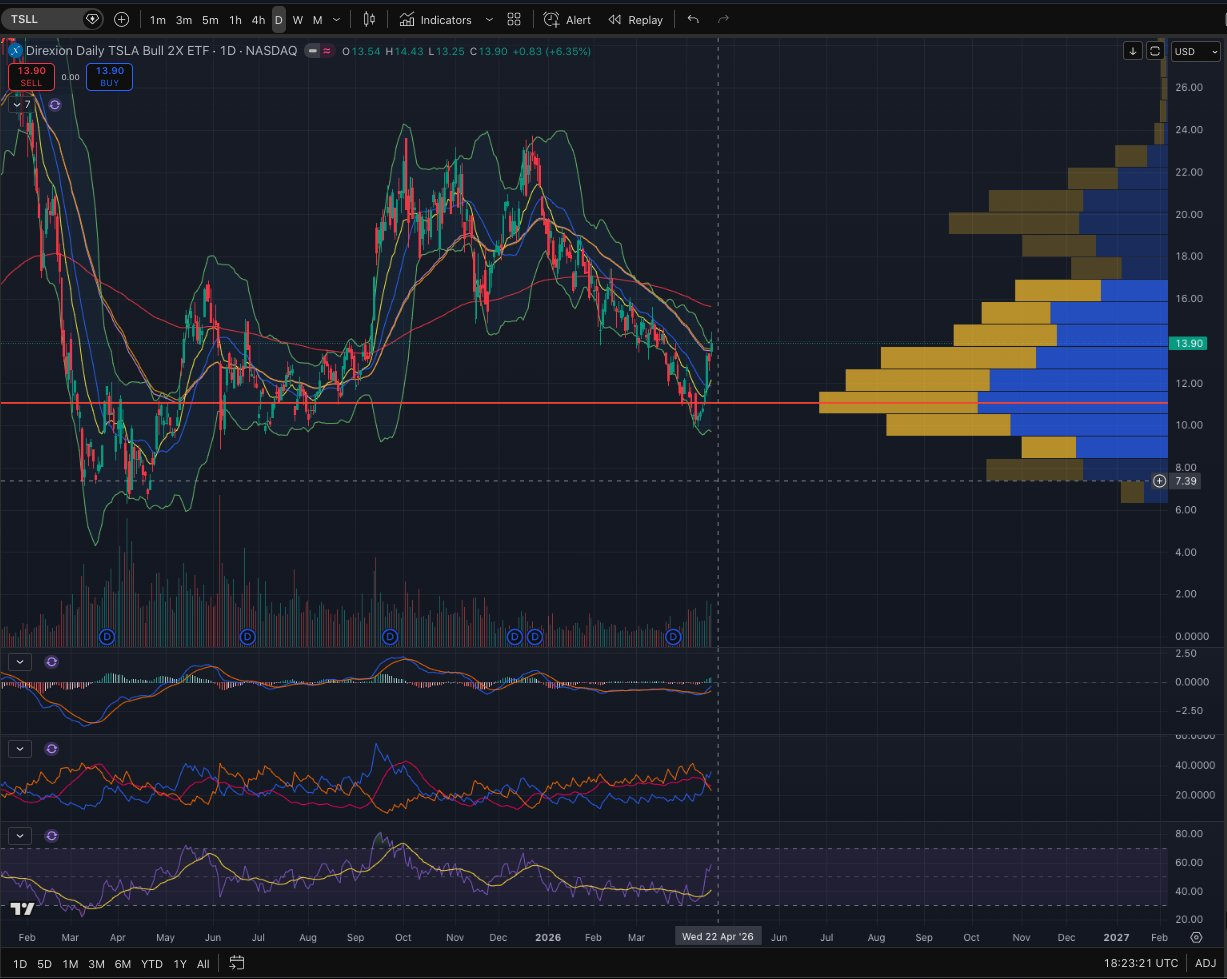
Task: Click the purple refresh icon in MACD pane
Action: [x=52, y=662]
